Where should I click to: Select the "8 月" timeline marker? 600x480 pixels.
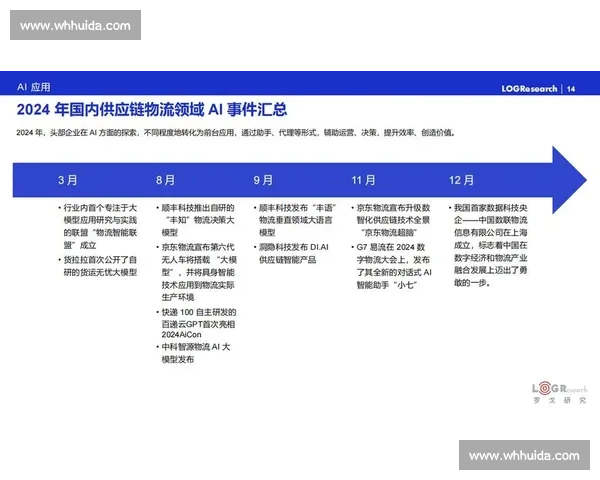tap(165, 180)
